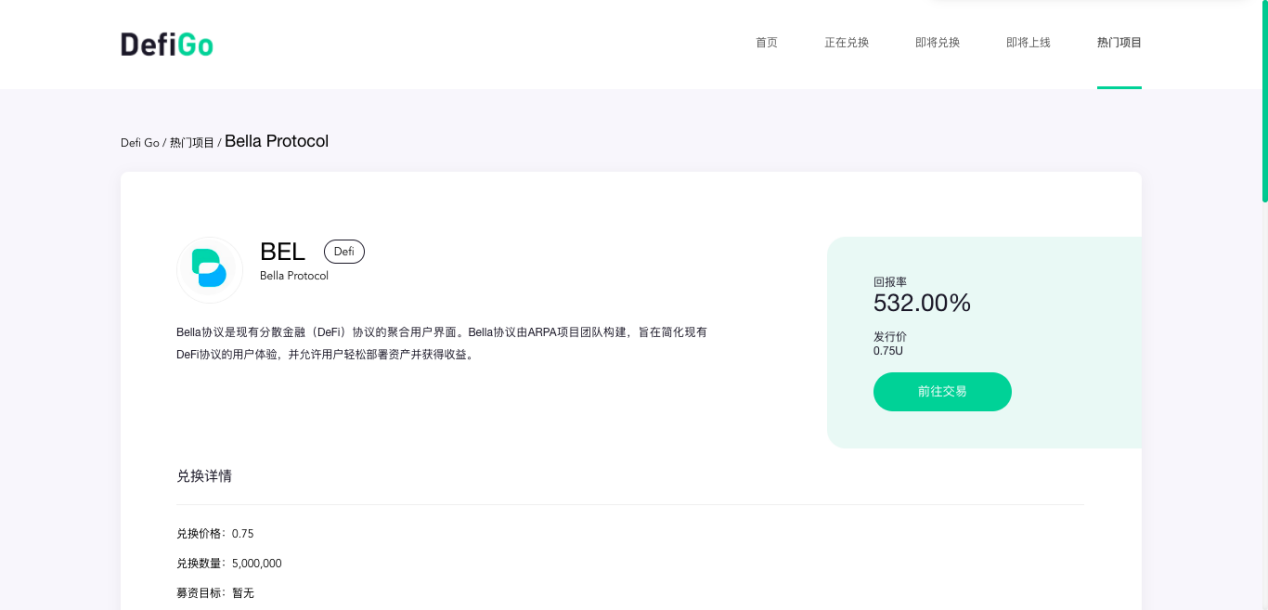Click 热门项目 in the breadcrumb trail
This screenshot has width=1268, height=610.
click(191, 141)
